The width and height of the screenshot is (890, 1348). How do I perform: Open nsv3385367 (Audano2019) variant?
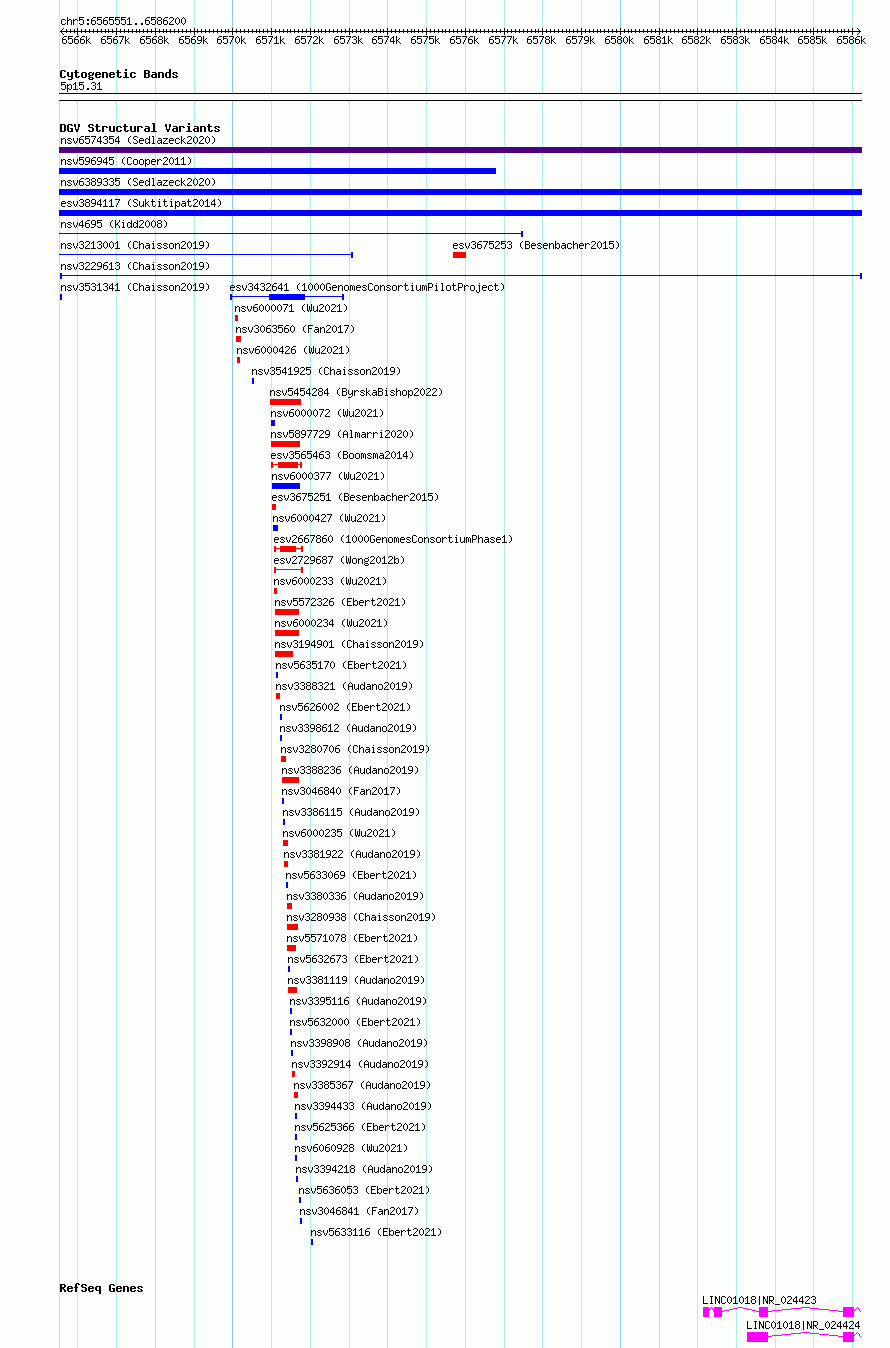[x=363, y=1086]
